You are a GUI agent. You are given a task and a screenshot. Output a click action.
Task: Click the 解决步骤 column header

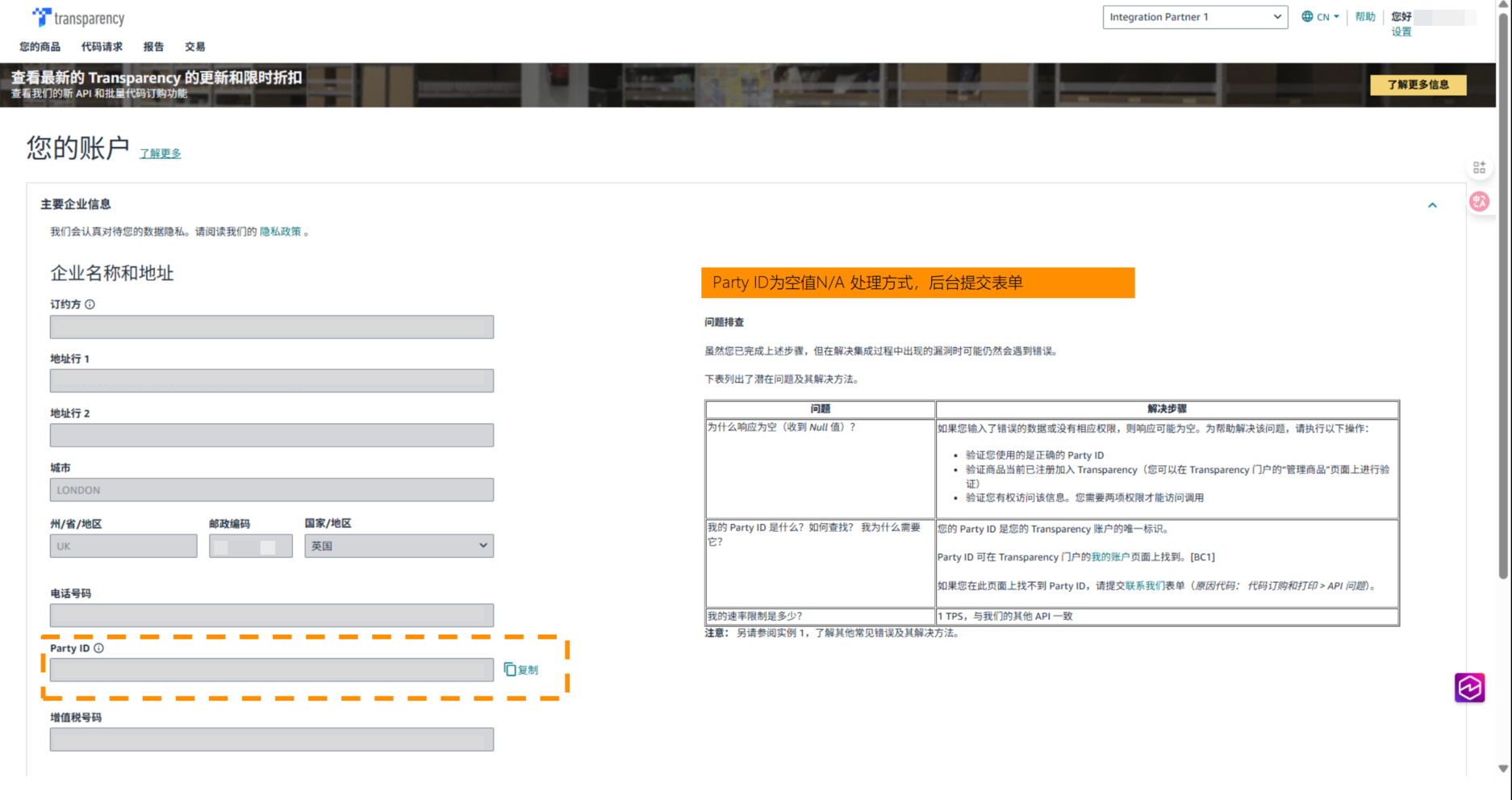point(1167,409)
